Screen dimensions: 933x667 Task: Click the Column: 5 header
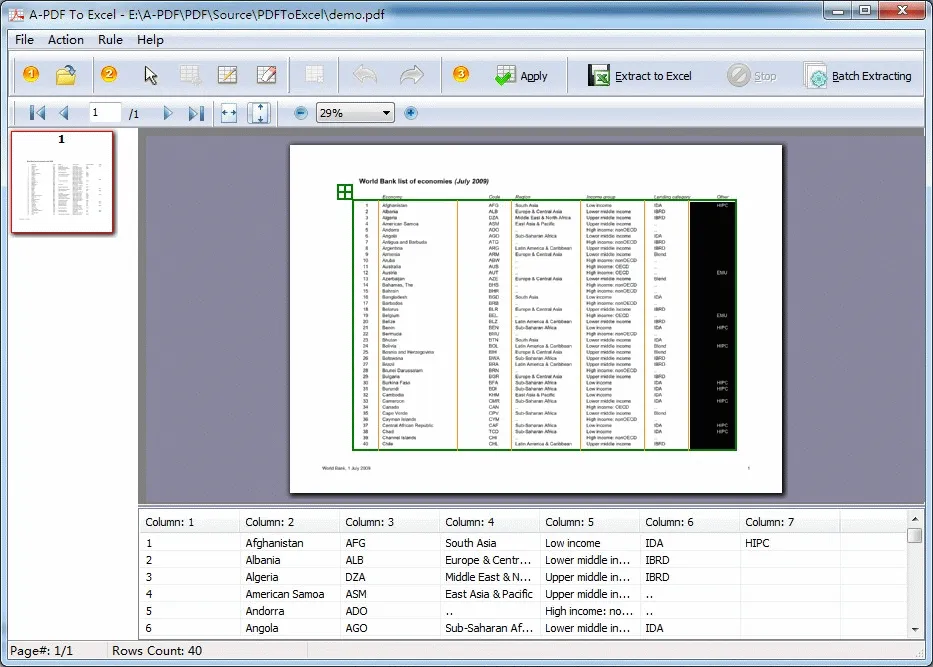(x=588, y=521)
